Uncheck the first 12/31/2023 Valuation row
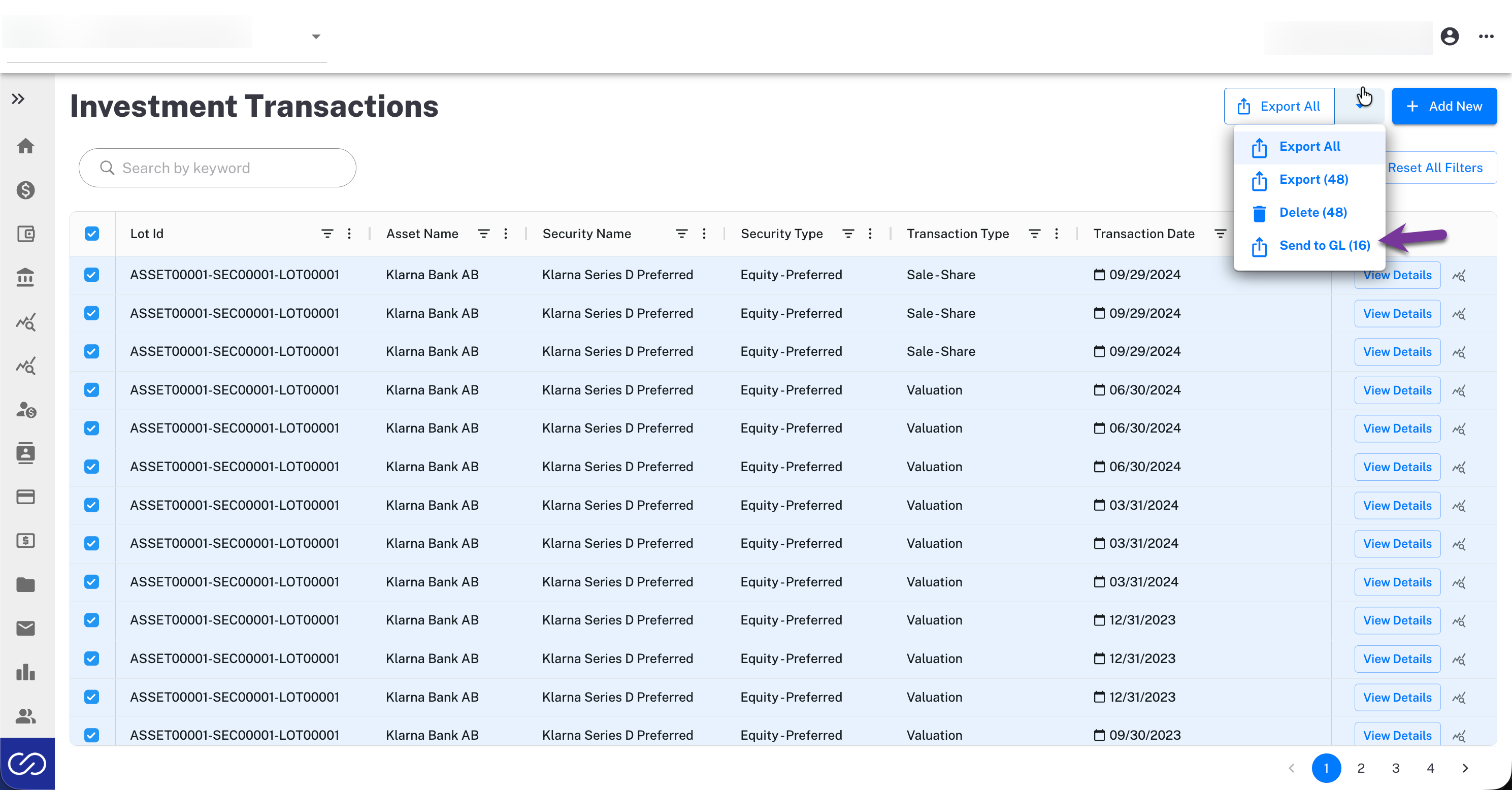The width and height of the screenshot is (1512, 790). pyautogui.click(x=91, y=620)
